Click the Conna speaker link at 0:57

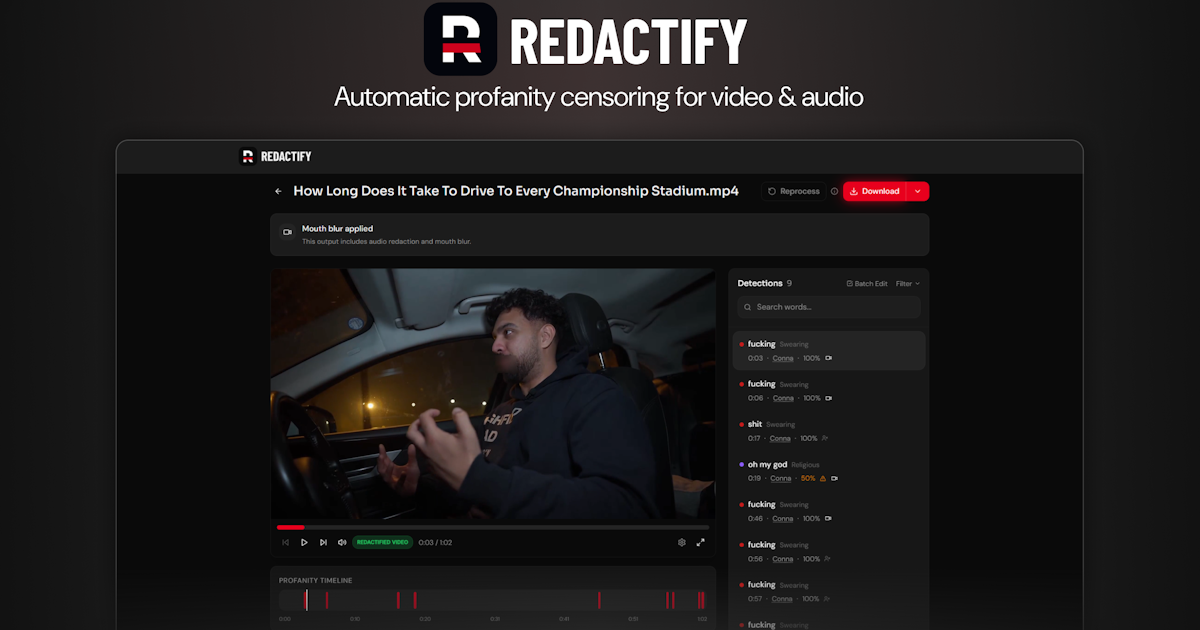(782, 598)
